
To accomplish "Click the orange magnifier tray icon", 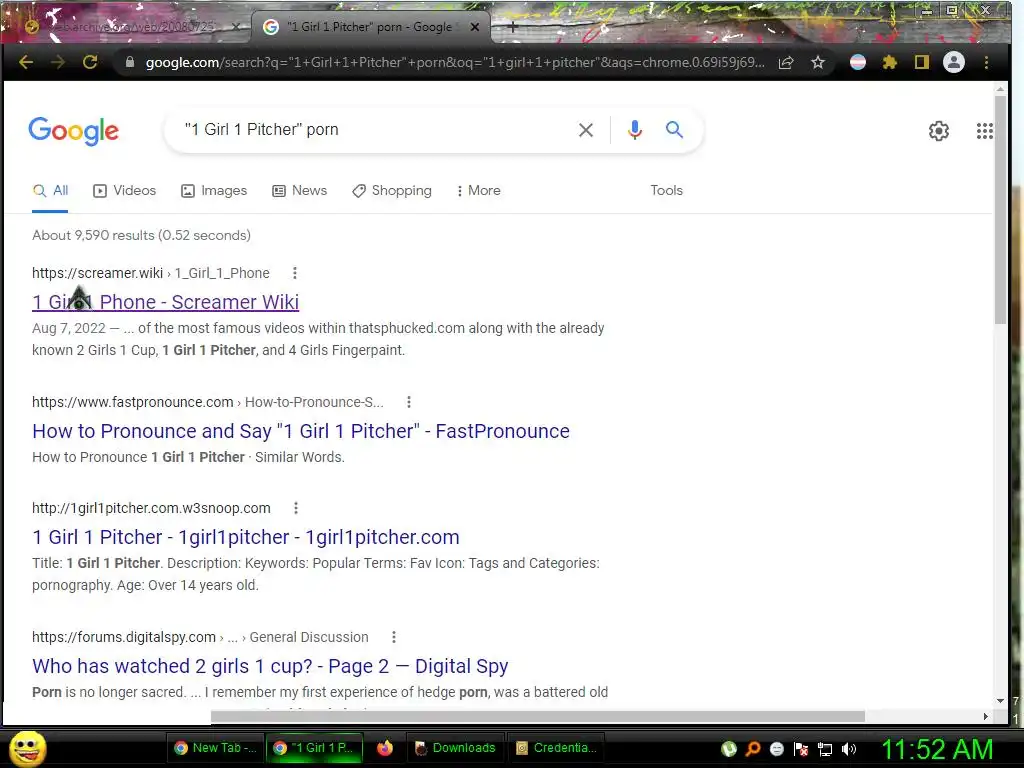I will point(752,749).
